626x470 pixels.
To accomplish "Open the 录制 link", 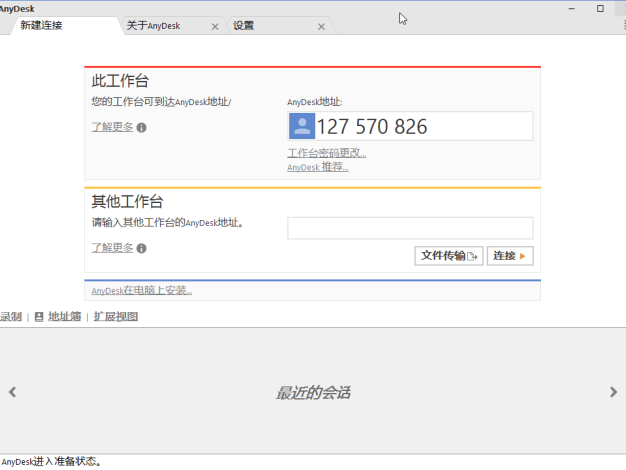I will pos(11,317).
